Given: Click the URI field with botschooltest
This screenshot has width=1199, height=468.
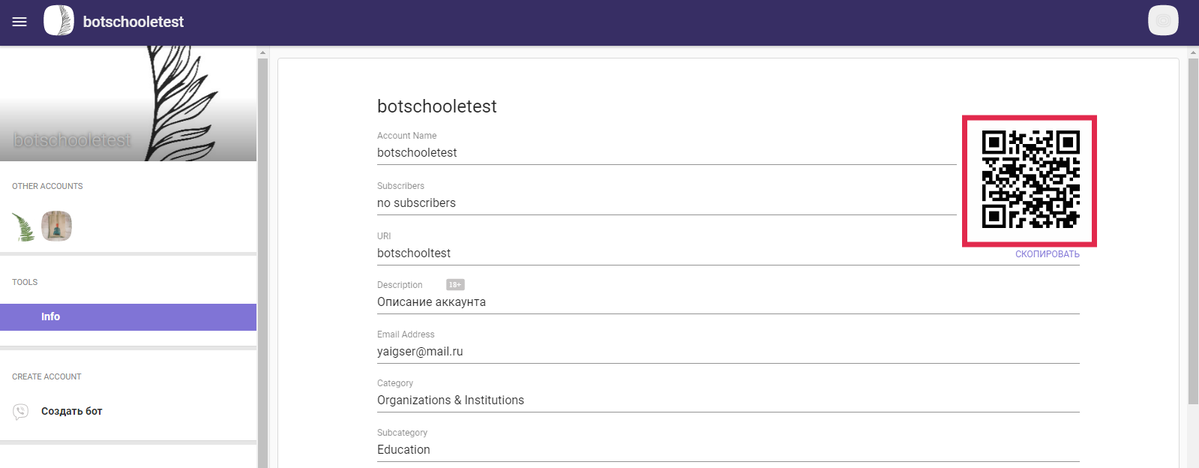Looking at the screenshot, I should [x=728, y=253].
